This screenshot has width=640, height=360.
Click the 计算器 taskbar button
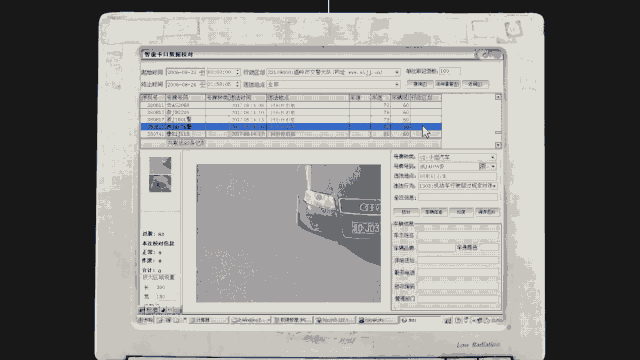[x=209, y=320]
